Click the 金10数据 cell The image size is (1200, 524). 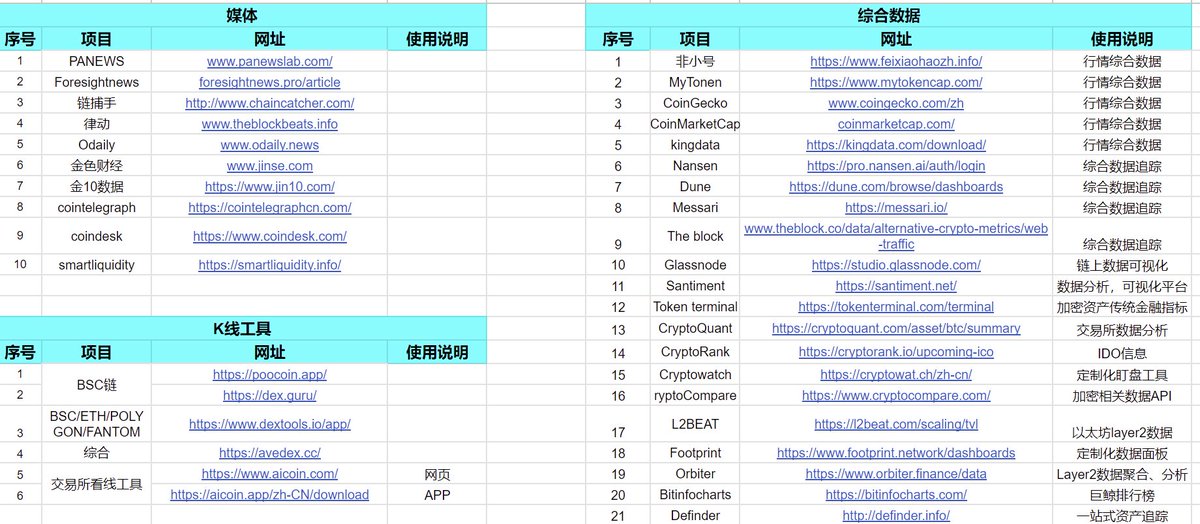pyautogui.click(x=96, y=187)
